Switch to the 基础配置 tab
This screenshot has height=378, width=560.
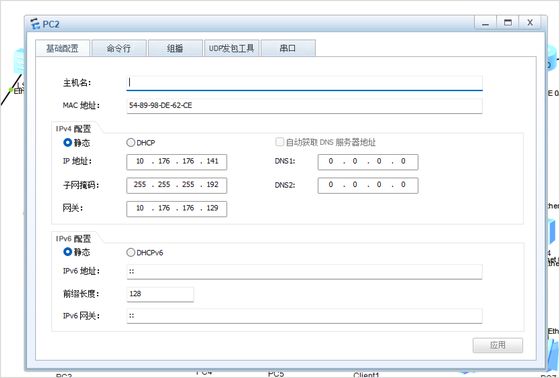[62, 48]
